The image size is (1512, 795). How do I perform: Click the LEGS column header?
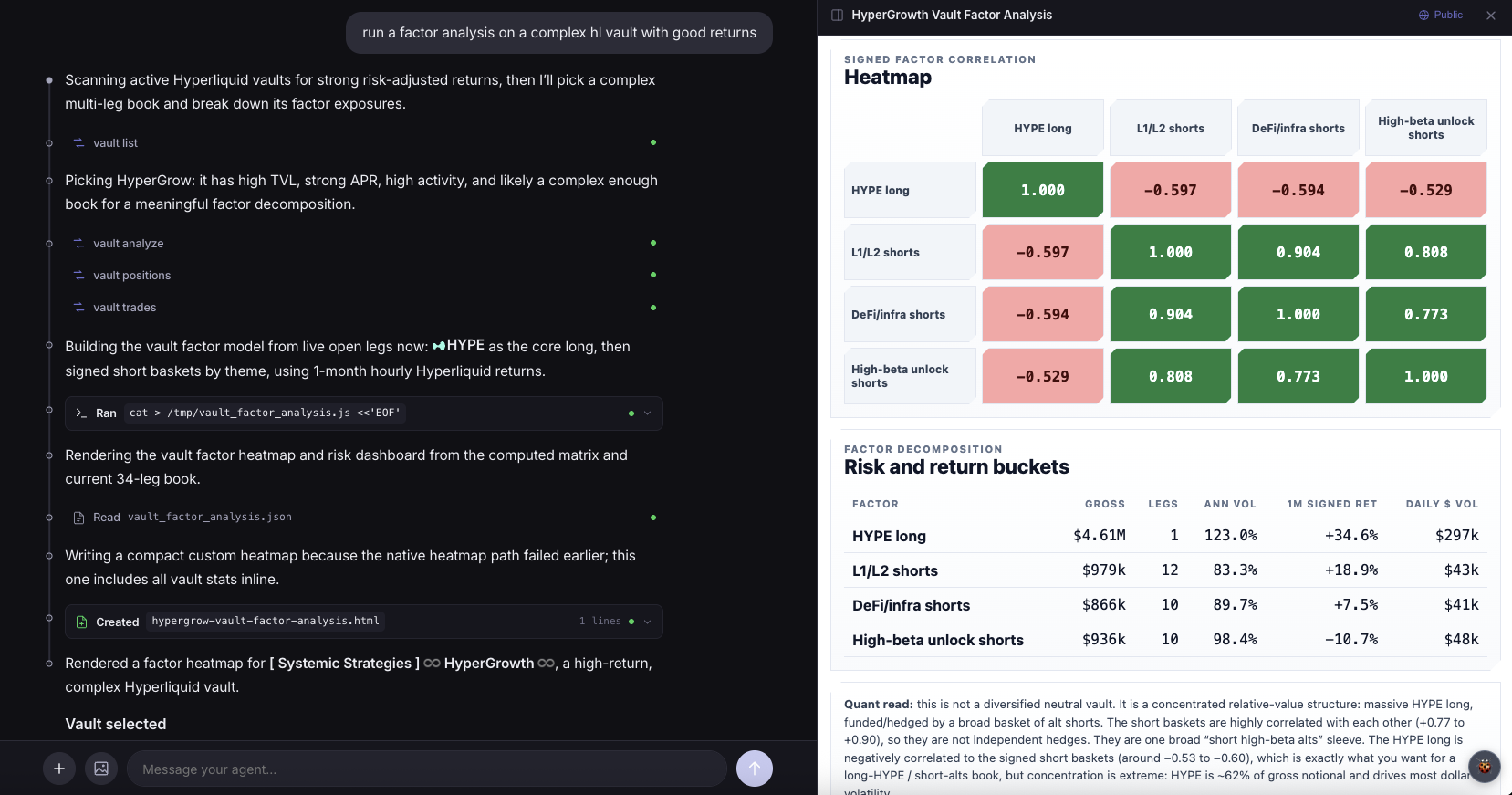[1163, 504]
